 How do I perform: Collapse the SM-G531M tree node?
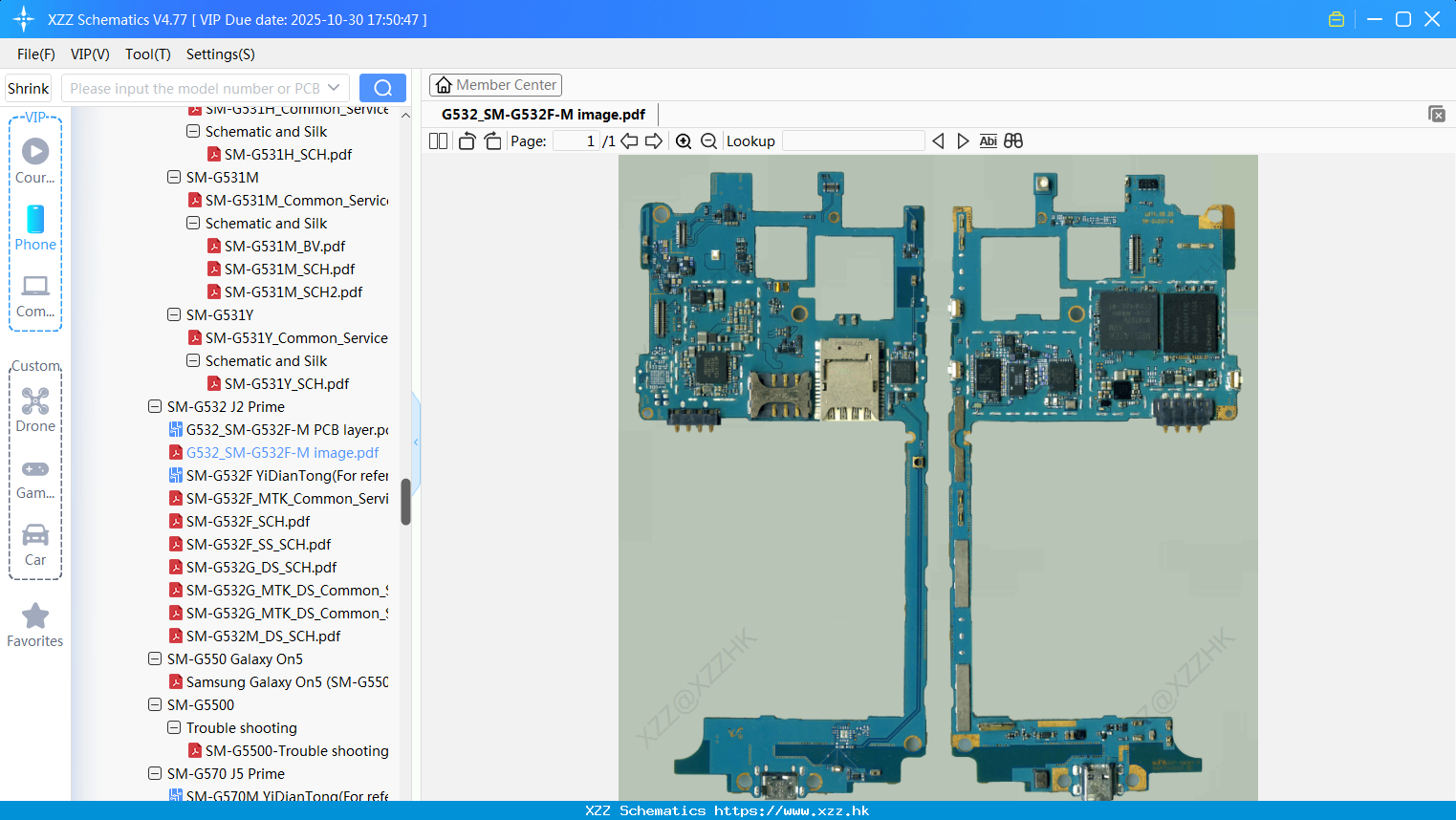click(x=174, y=178)
